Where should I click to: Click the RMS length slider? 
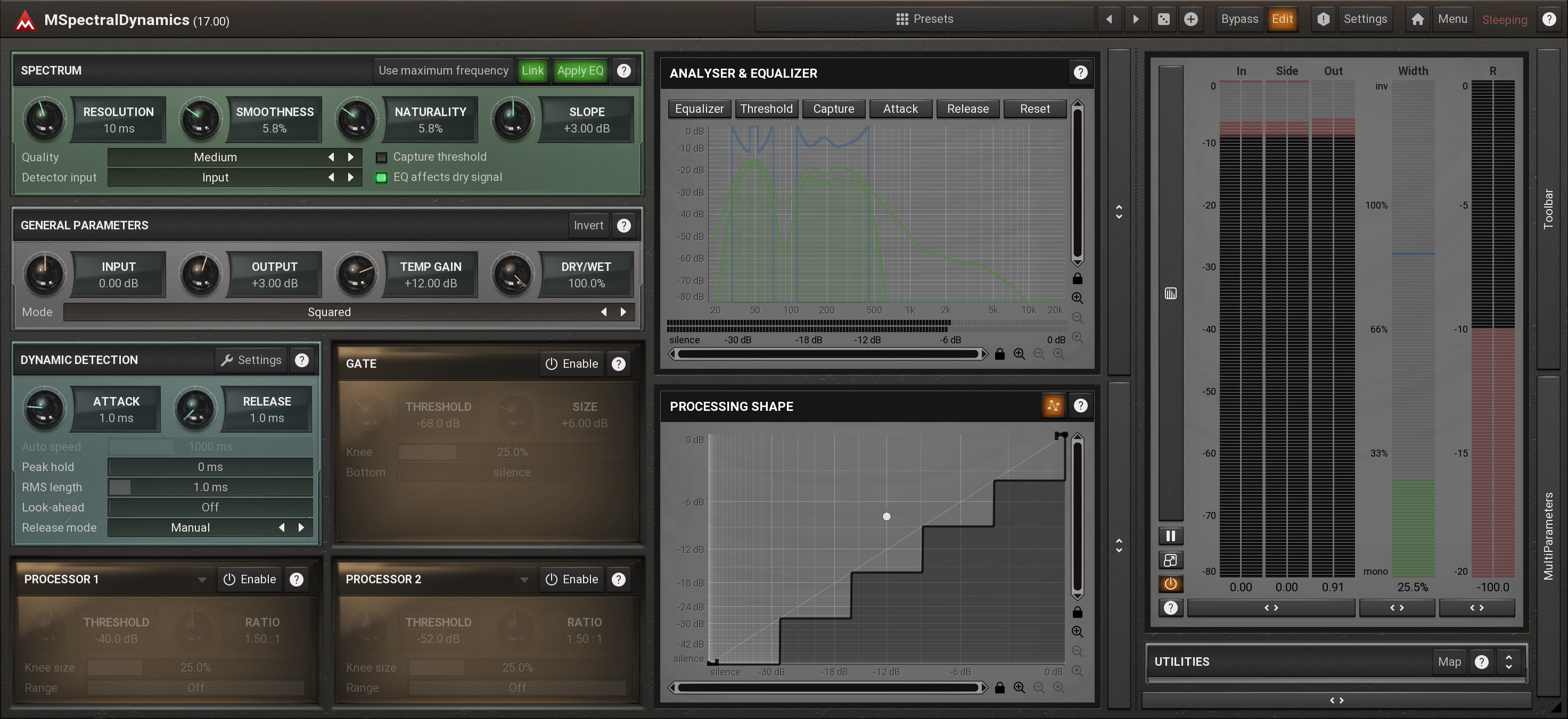click(x=210, y=487)
